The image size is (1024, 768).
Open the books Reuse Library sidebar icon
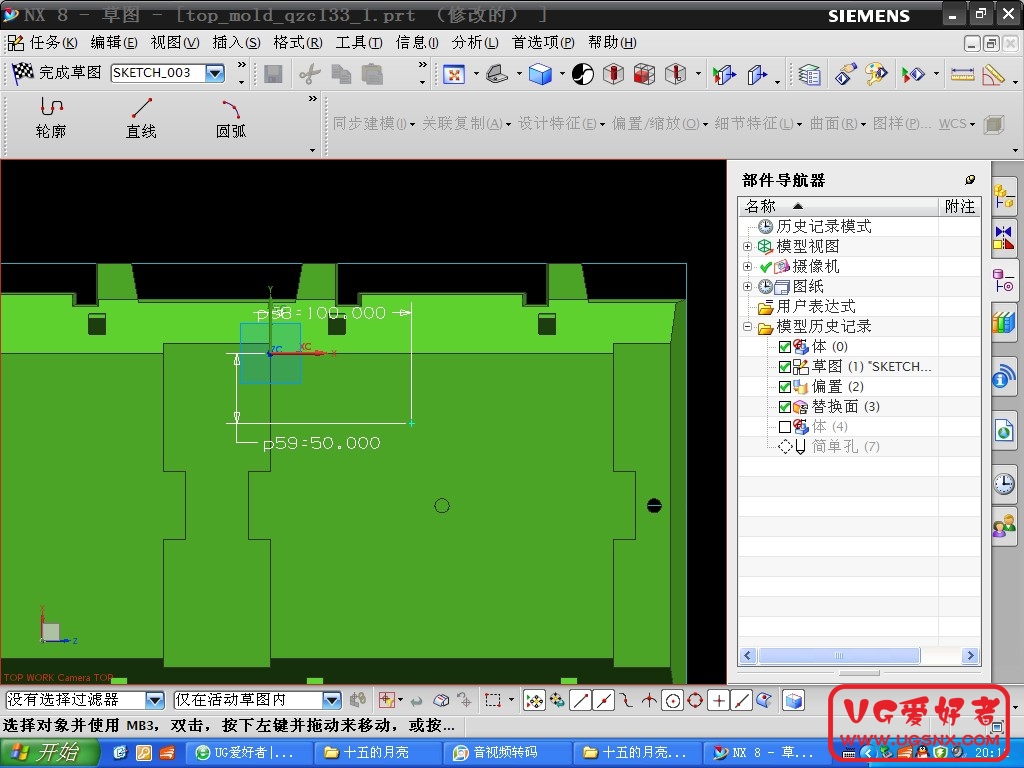point(1004,321)
